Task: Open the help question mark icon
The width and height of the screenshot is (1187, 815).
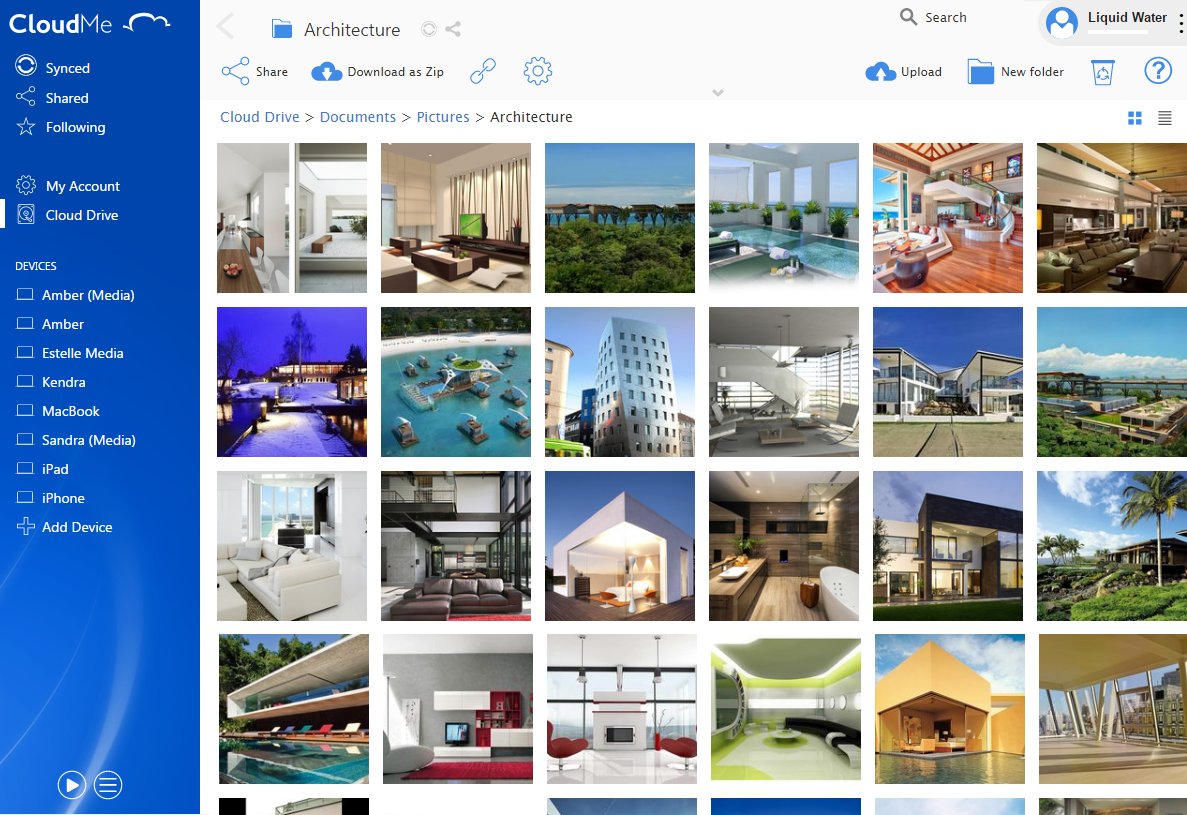Action: click(1157, 70)
